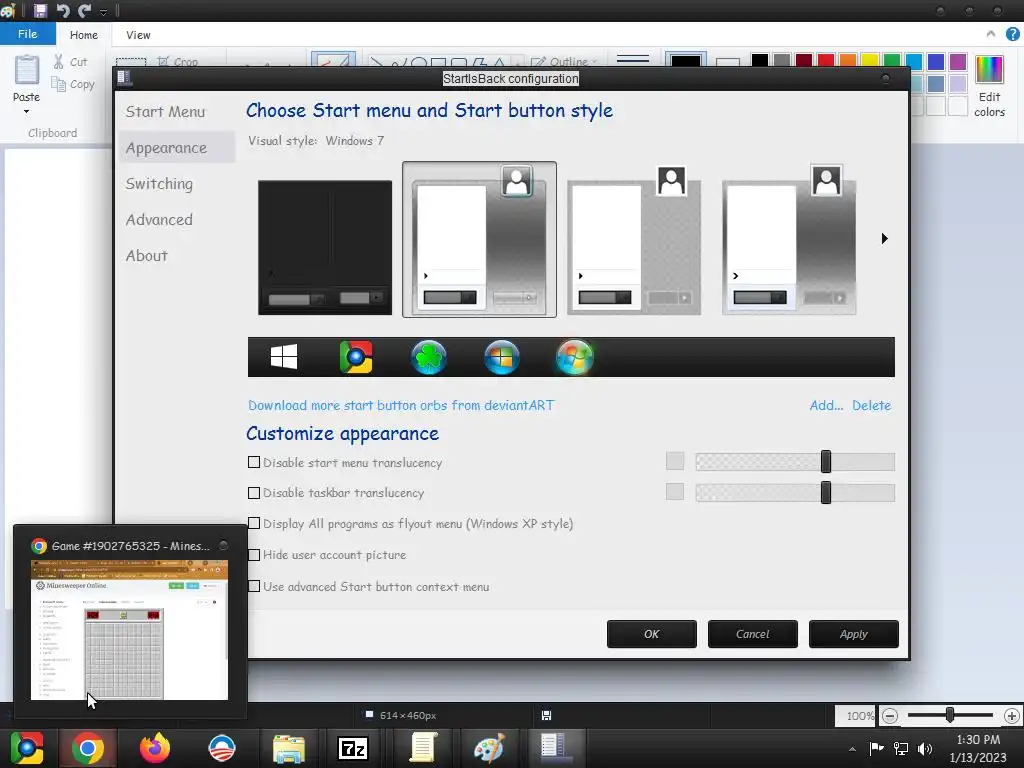The height and width of the screenshot is (768, 1024).
Task: Open the Customize Quick Access Toolbar dropdown
Action: point(103,12)
